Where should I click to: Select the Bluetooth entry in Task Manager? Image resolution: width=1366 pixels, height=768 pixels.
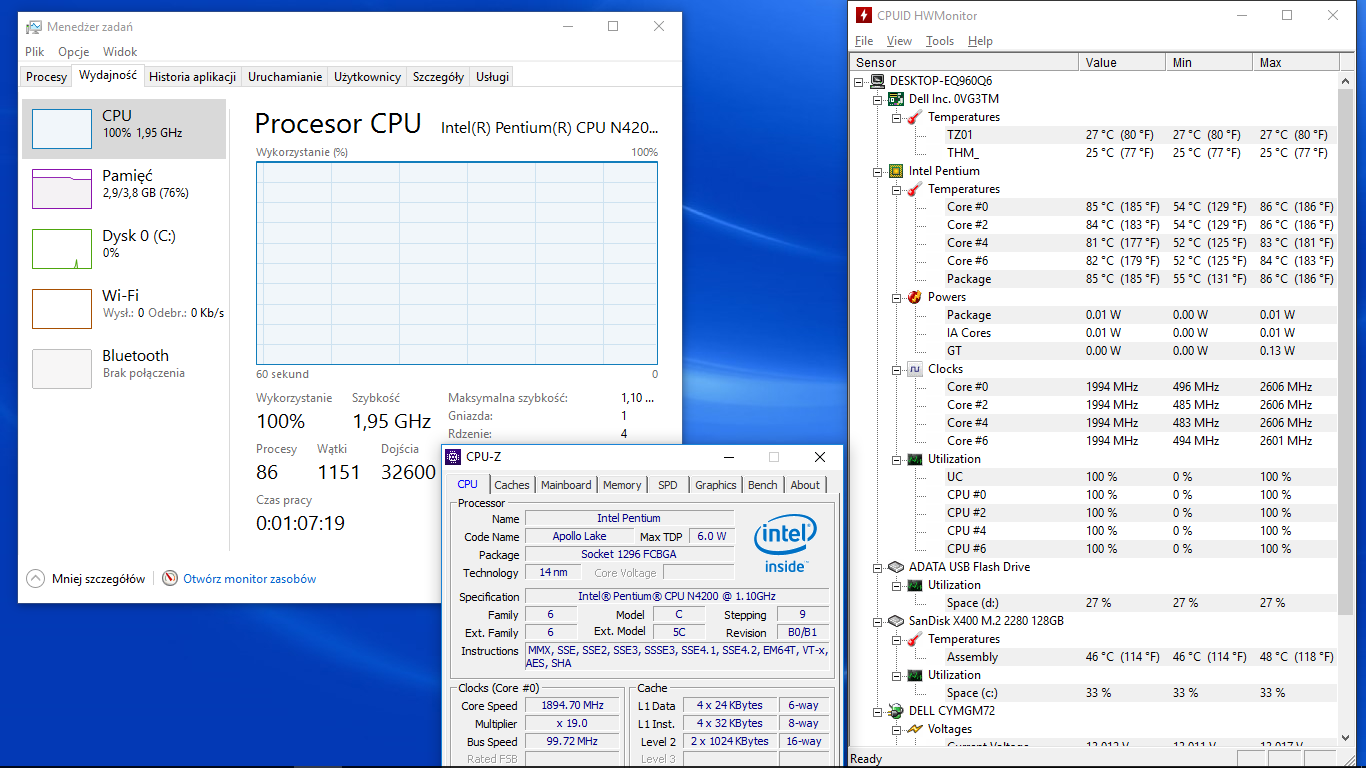(124, 369)
